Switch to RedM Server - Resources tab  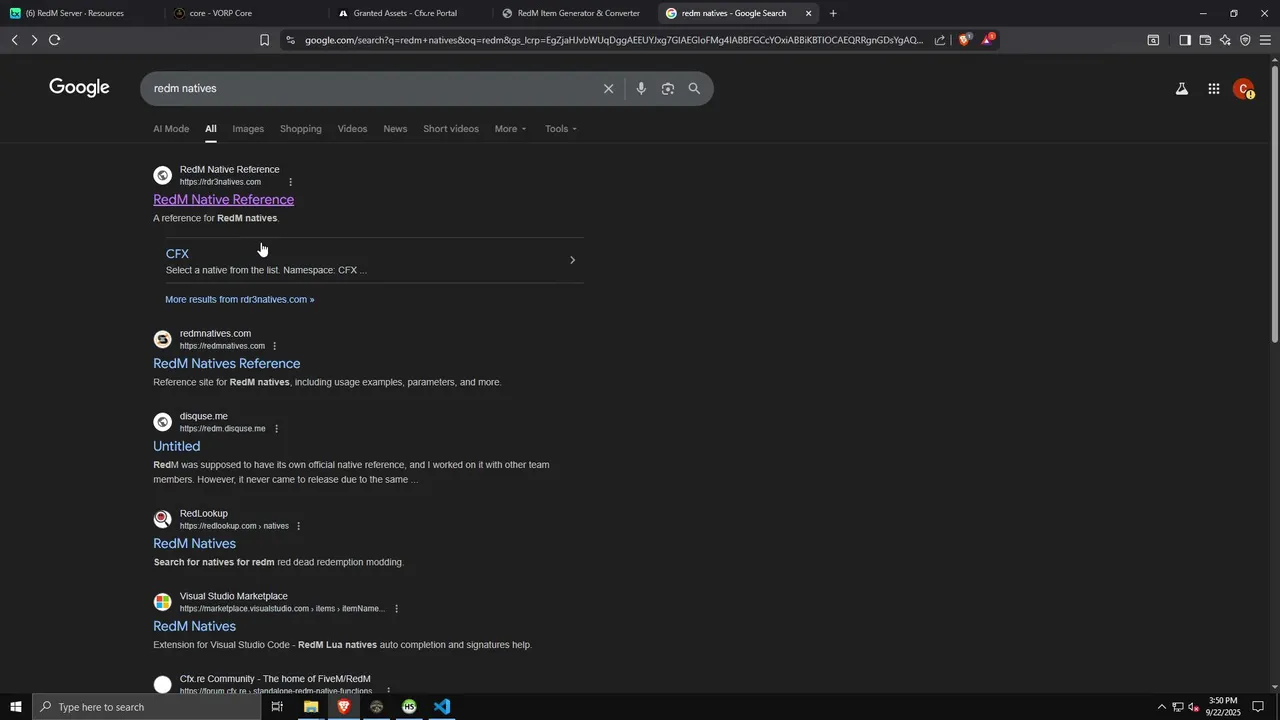tap(80, 13)
